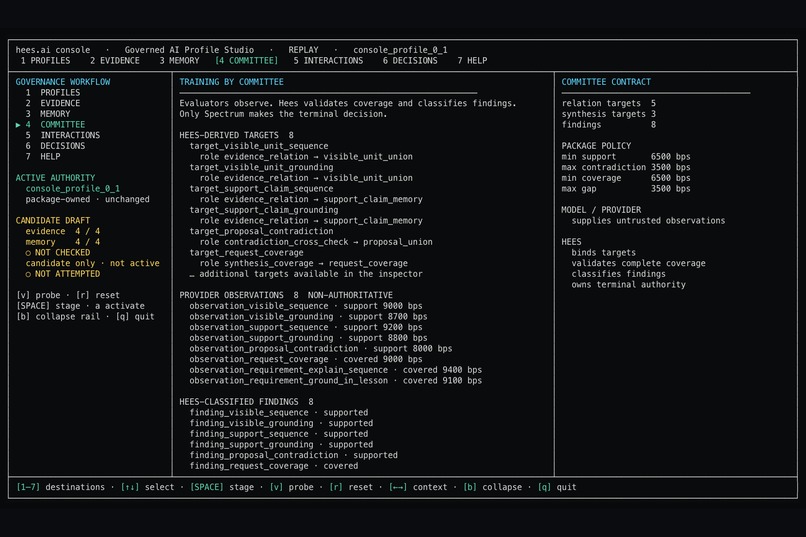Click [b] collapse in footer bar

pyautogui.click(x=492, y=487)
